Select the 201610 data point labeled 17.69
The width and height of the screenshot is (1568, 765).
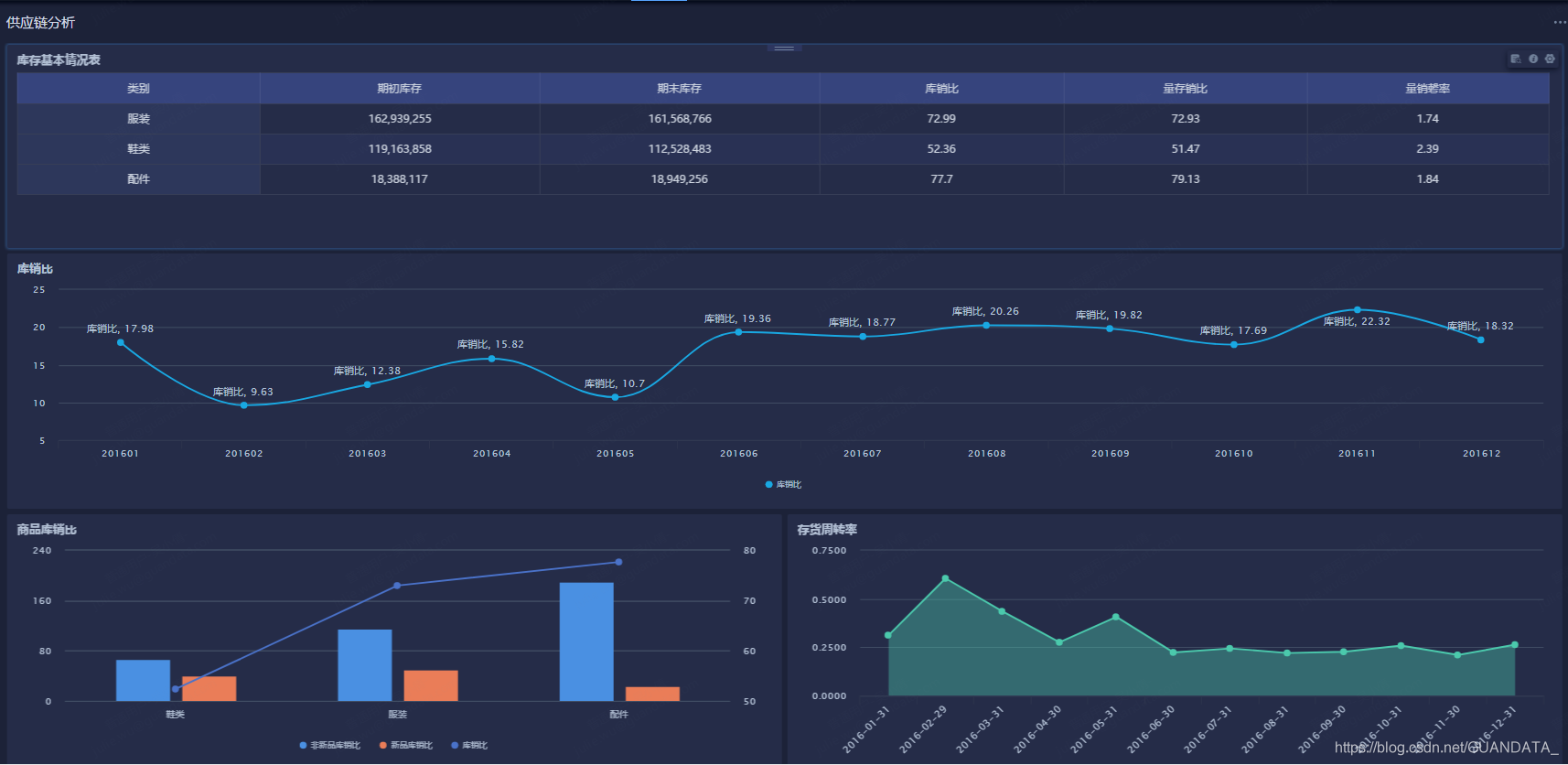point(1234,345)
